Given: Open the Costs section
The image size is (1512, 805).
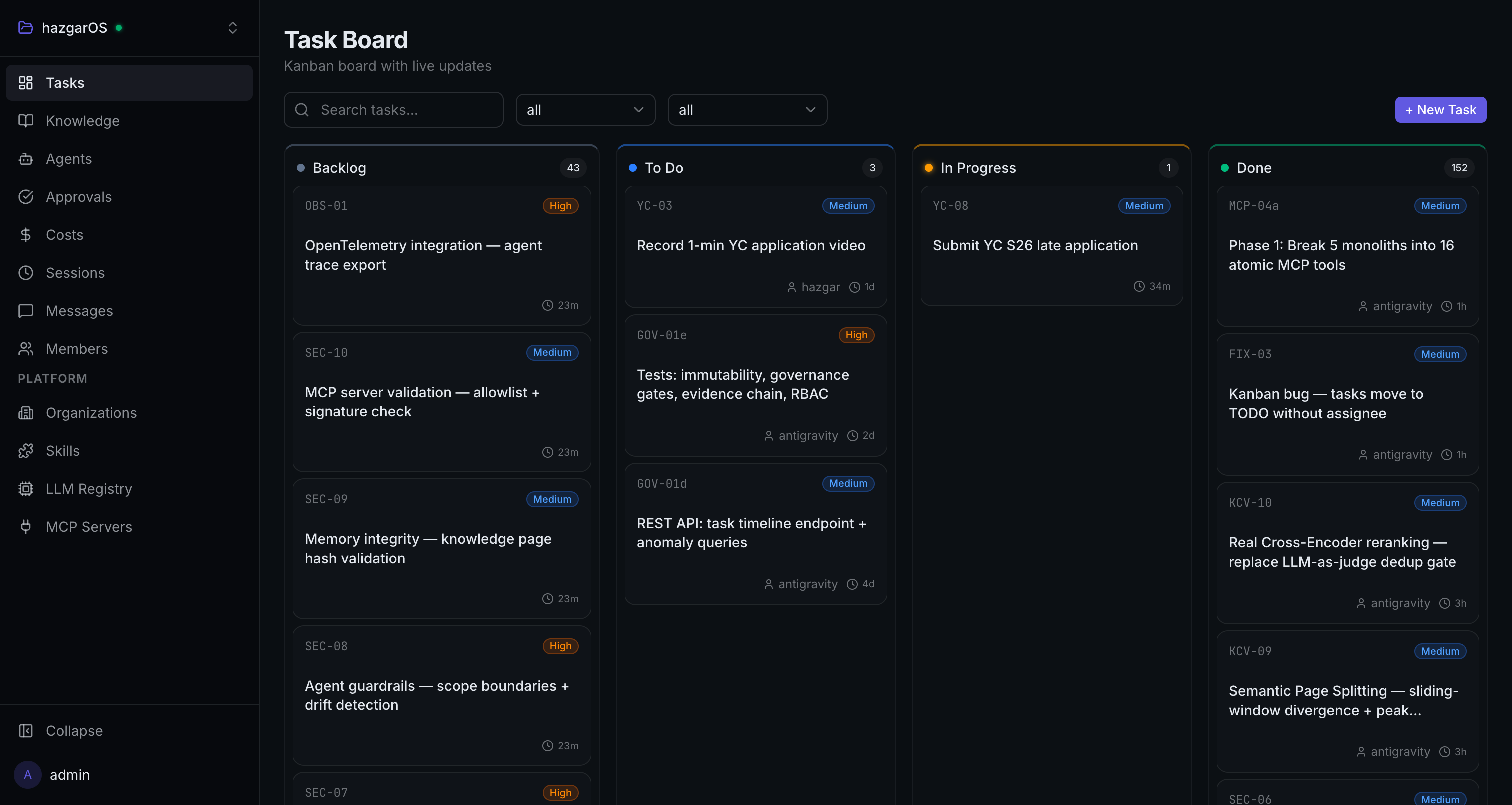Looking at the screenshot, I should [129, 235].
